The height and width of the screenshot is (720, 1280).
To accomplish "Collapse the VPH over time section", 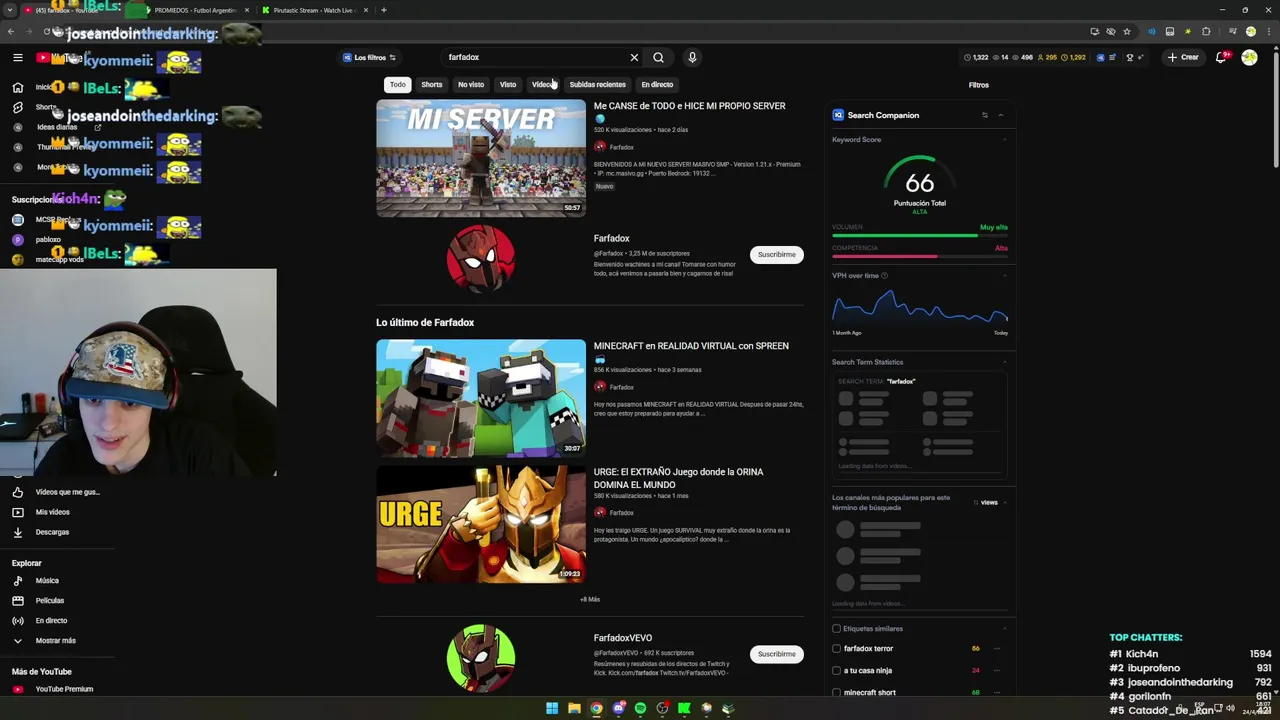I will 1004,276.
